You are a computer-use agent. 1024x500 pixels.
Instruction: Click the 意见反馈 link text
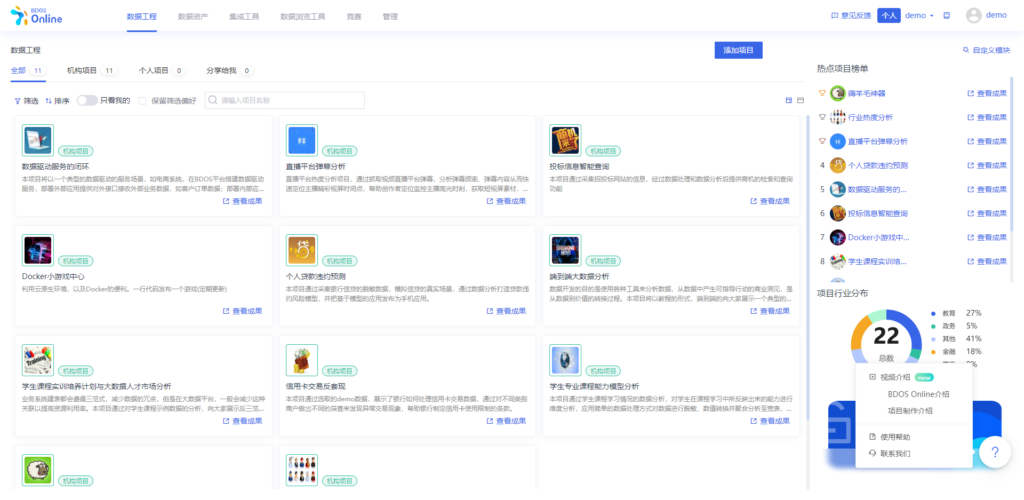click(x=856, y=16)
